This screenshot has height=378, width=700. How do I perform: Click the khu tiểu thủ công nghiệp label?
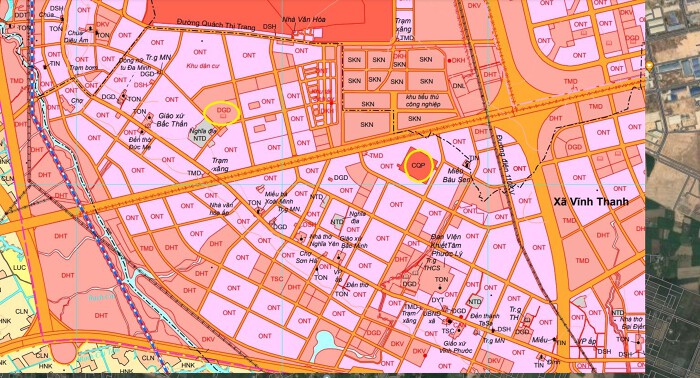[422, 100]
